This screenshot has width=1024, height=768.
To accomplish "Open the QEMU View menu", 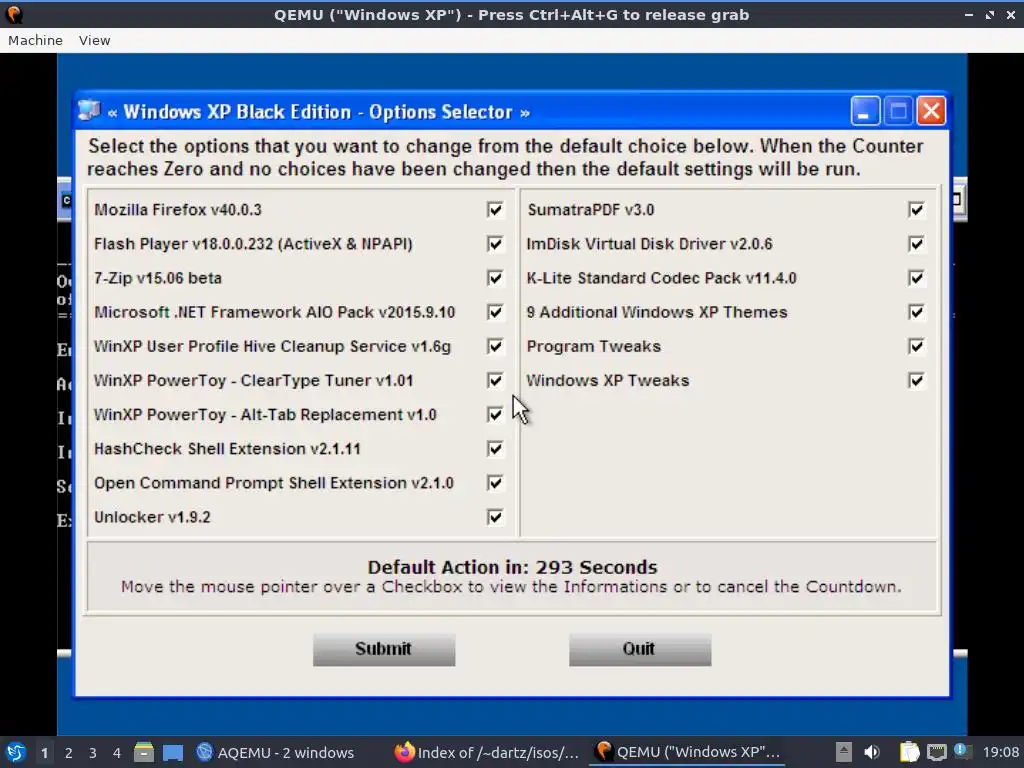I will coord(95,40).
